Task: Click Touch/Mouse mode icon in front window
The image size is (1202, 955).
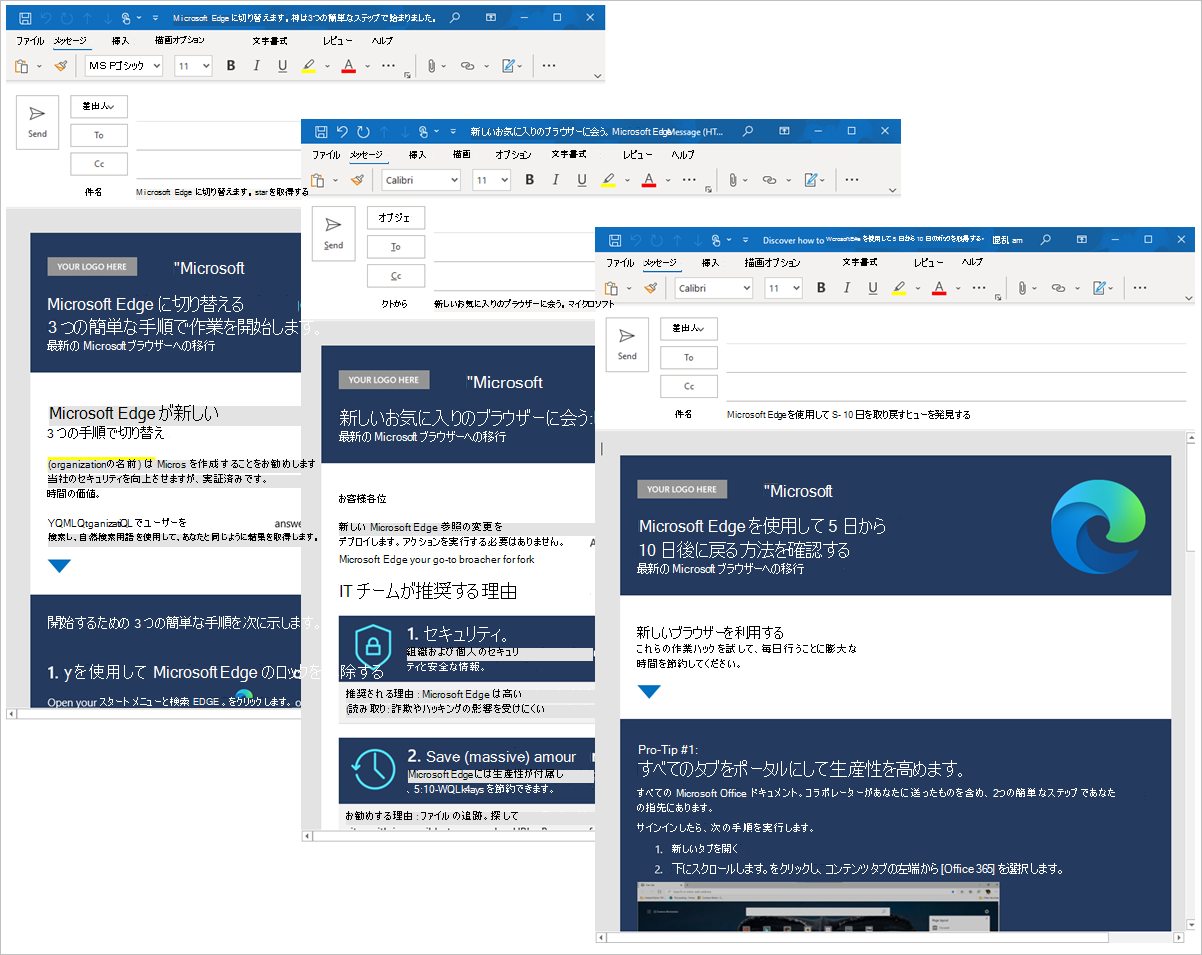Action: tap(716, 240)
